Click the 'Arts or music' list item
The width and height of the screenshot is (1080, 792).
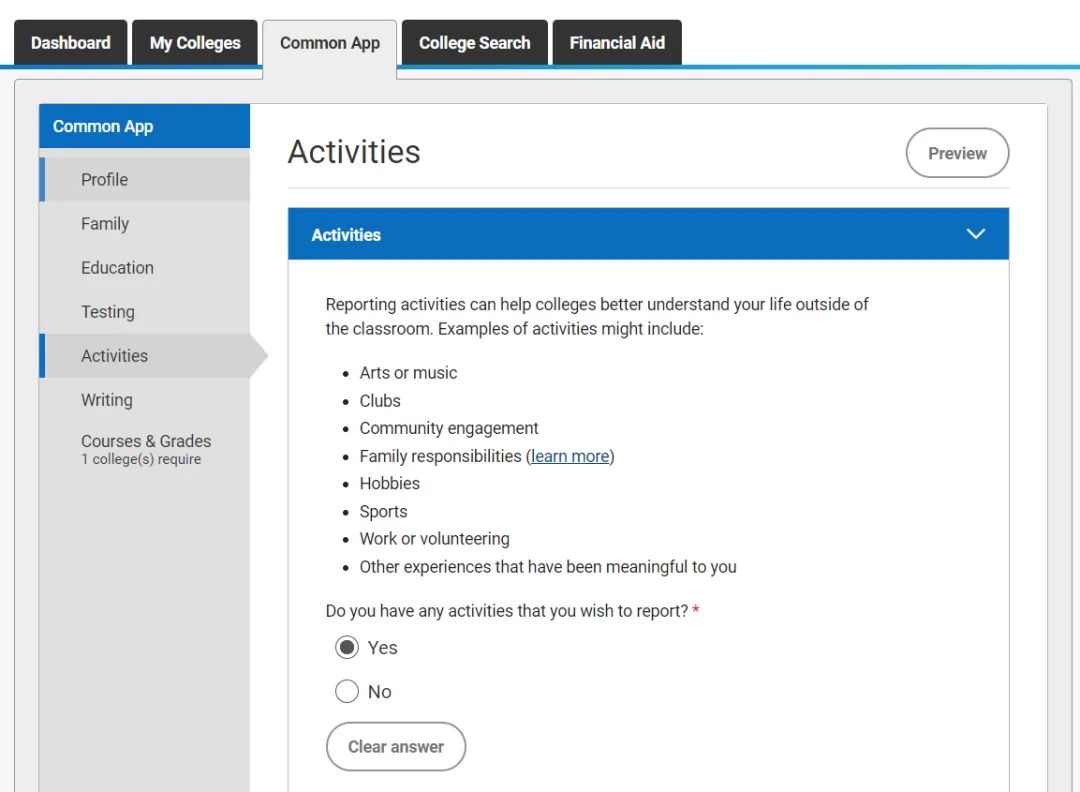pos(408,373)
